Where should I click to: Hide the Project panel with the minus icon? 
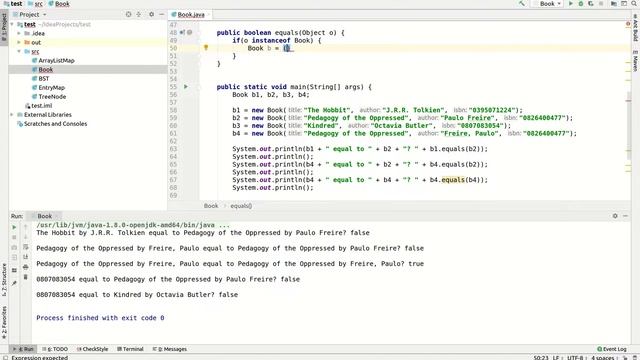pyautogui.click(x=162, y=14)
